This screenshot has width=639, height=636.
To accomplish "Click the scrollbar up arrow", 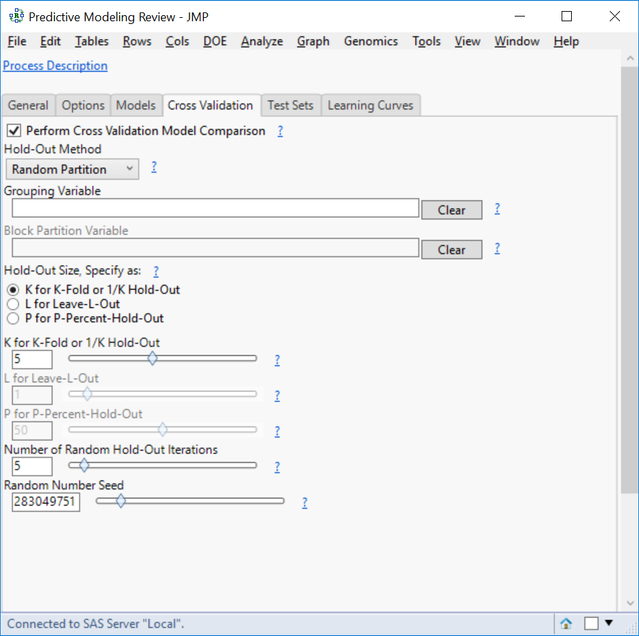I will pos(630,58).
